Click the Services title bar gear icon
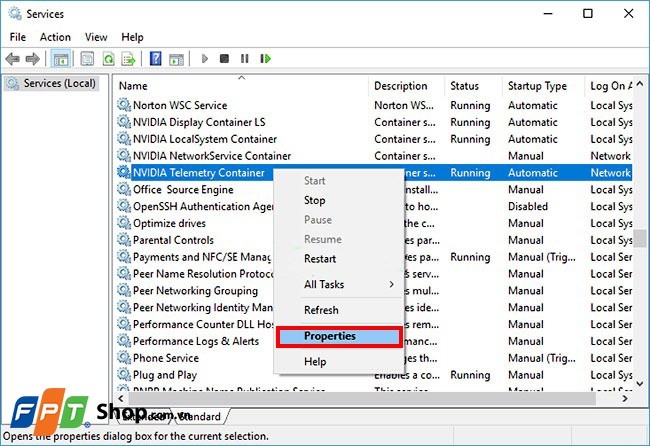The image size is (650, 446). click(x=15, y=14)
